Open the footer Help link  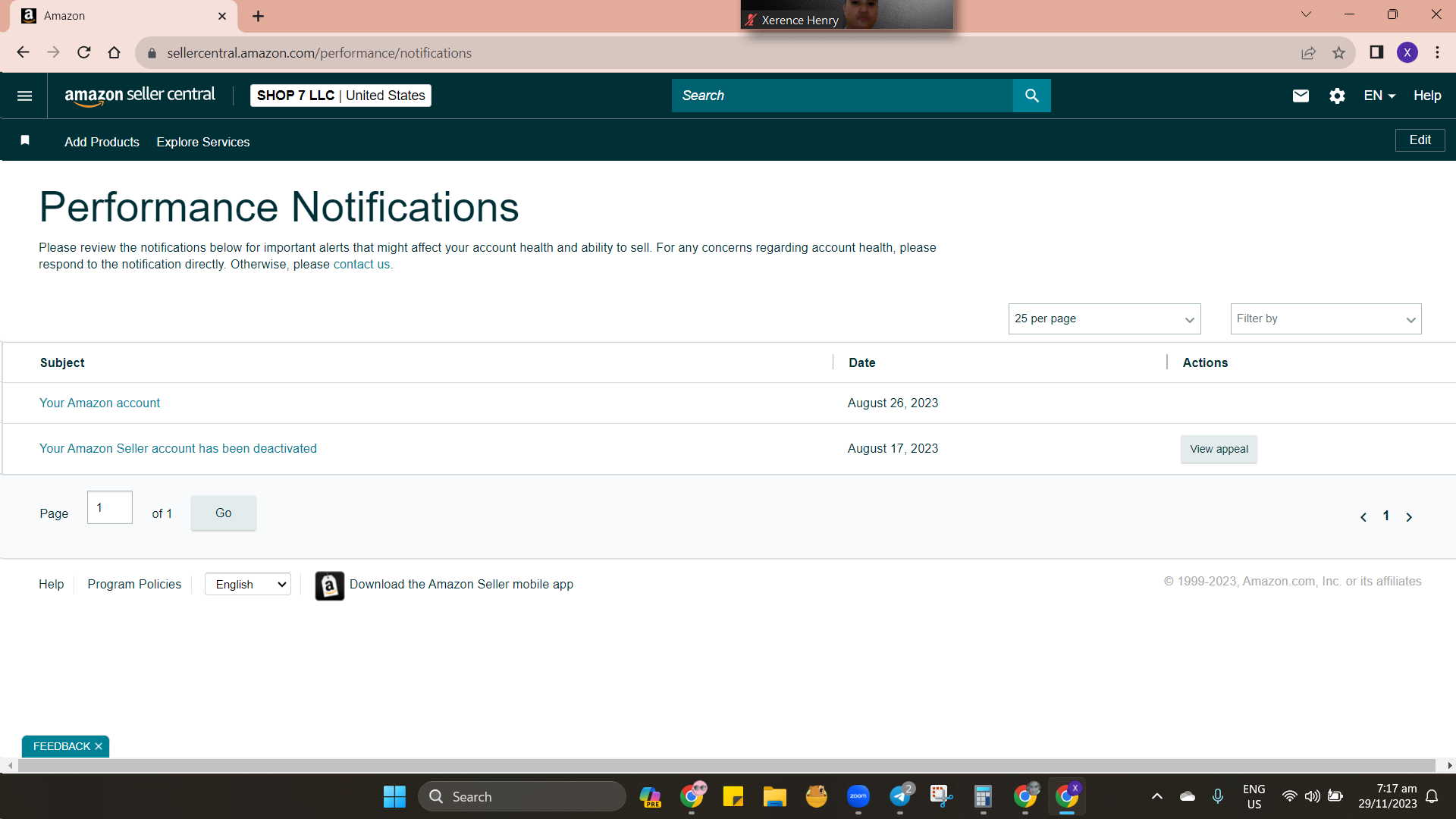tap(51, 585)
